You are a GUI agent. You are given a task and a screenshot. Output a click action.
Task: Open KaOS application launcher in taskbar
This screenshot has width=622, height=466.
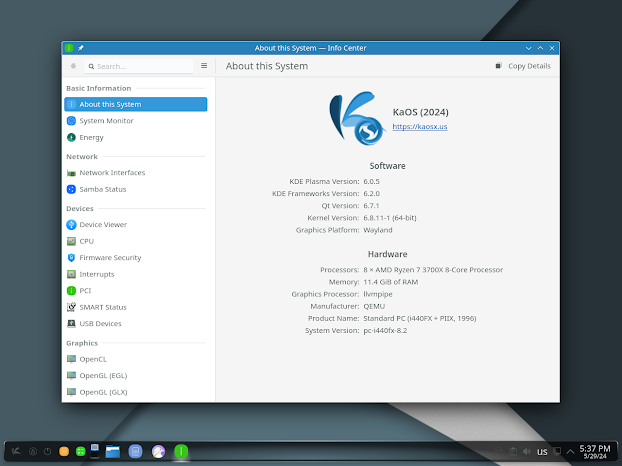coord(16,451)
